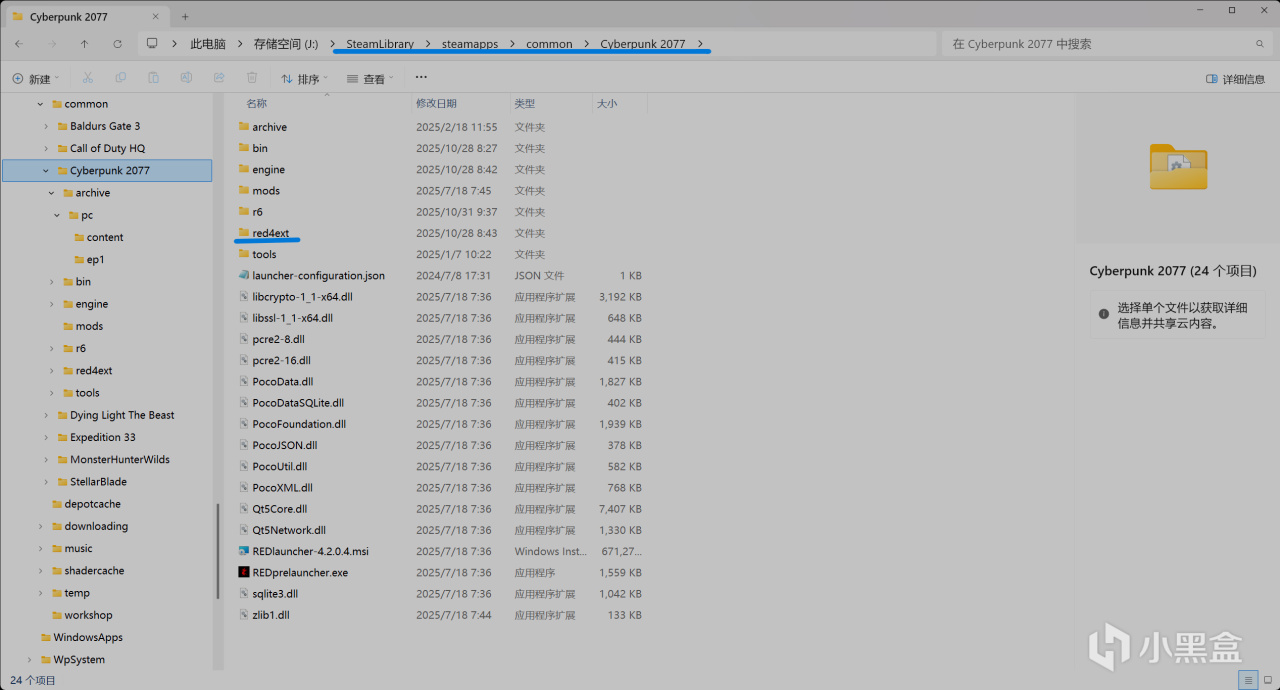This screenshot has width=1280, height=690.
Task: Select Qt5Core.dll file
Action: (280, 508)
